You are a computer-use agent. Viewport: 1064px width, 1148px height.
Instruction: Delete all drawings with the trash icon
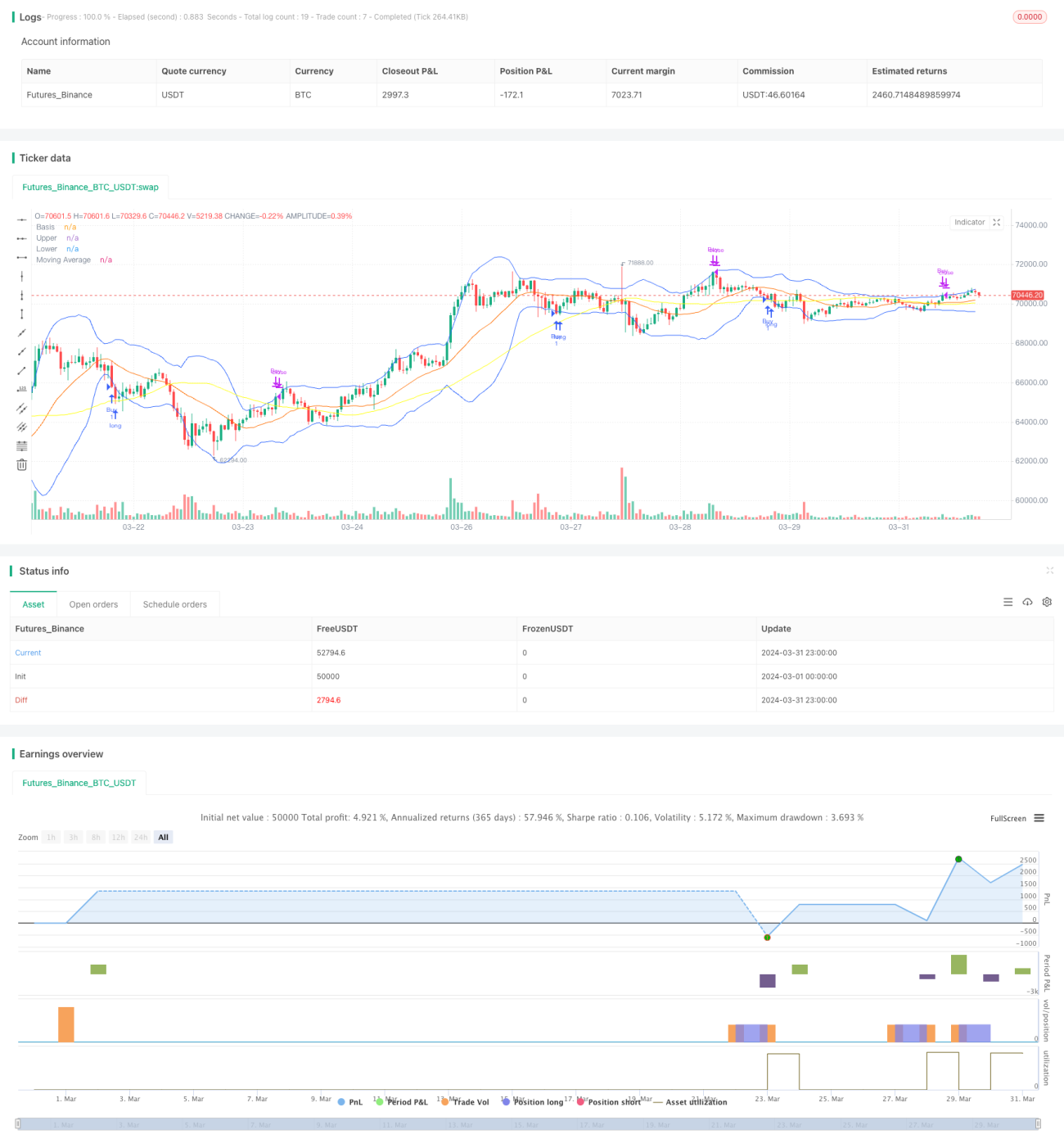click(22, 464)
